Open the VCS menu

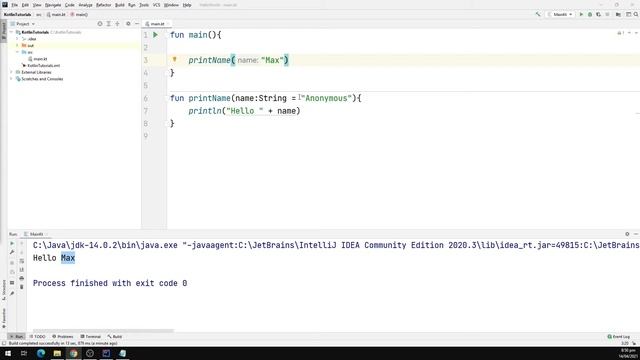pyautogui.click(x=156, y=5)
